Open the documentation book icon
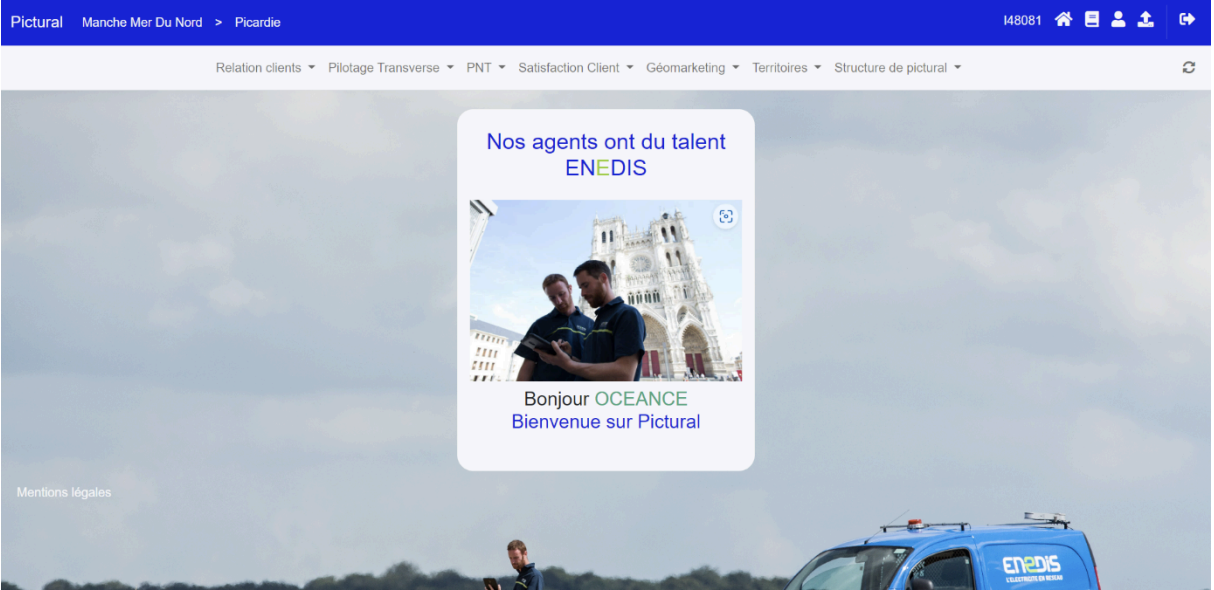The image size is (1214, 590). 1092,19
